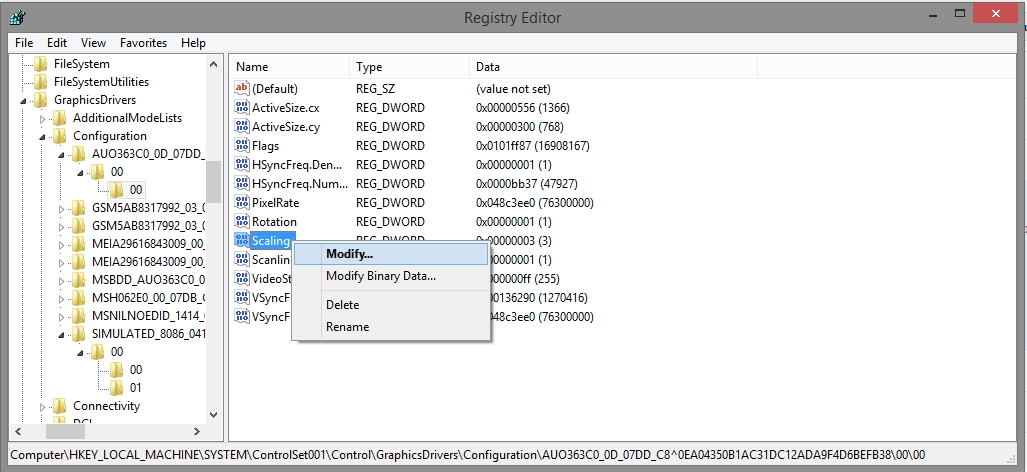This screenshot has height=472, width=1027.
Task: Click the tree pane horizontal scrollbar thumb
Action: pos(65,431)
